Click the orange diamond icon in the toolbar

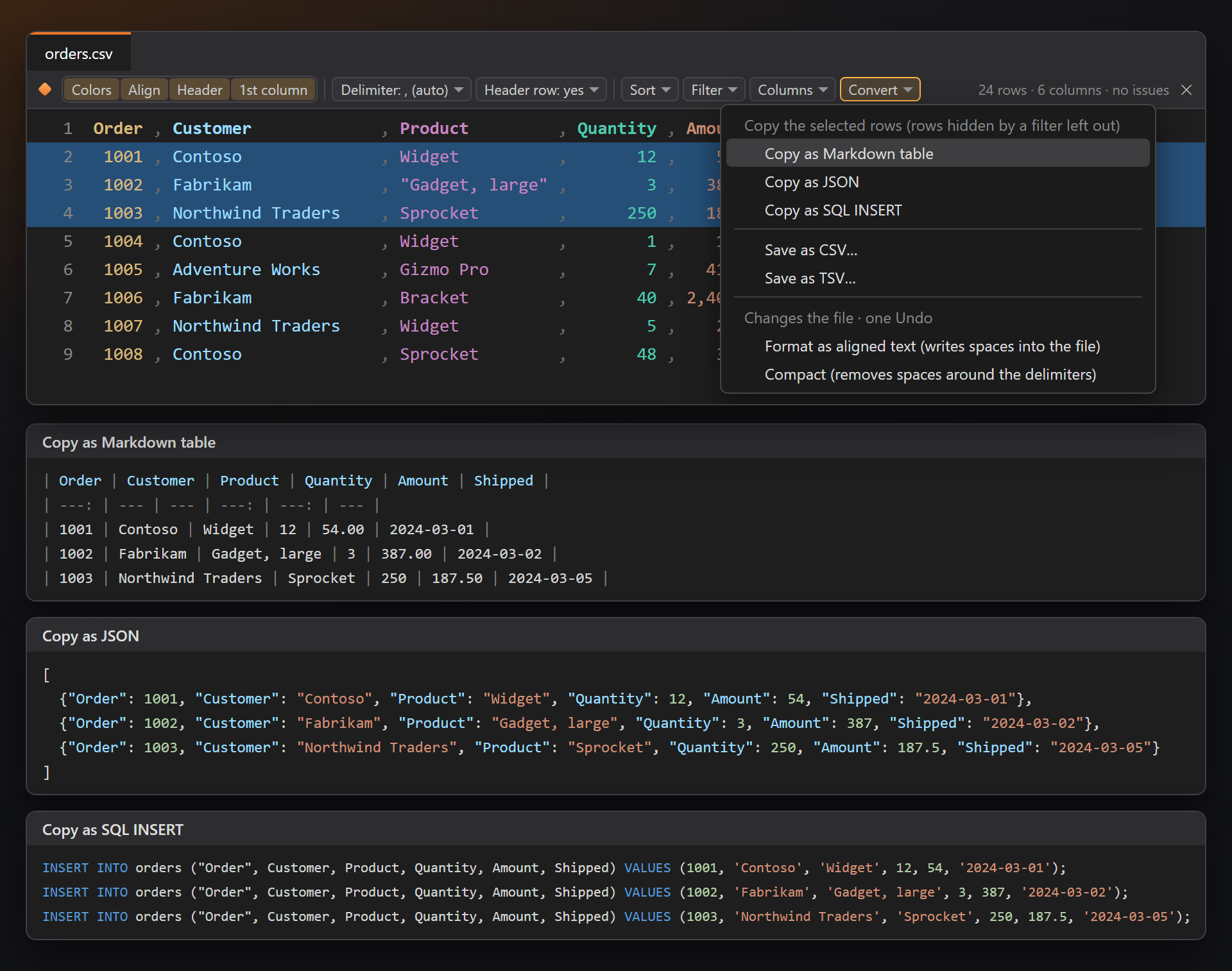pyautogui.click(x=45, y=89)
